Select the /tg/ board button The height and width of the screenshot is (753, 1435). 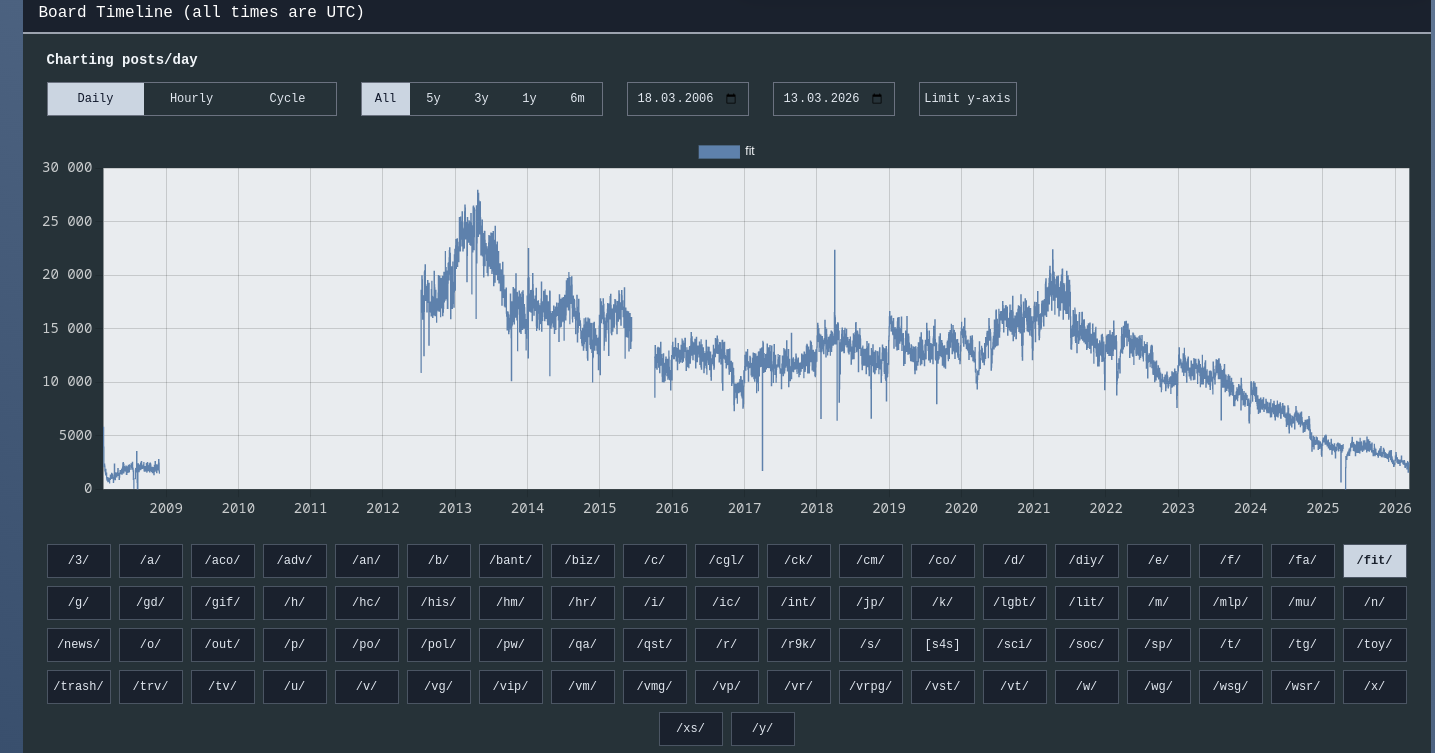1303,645
